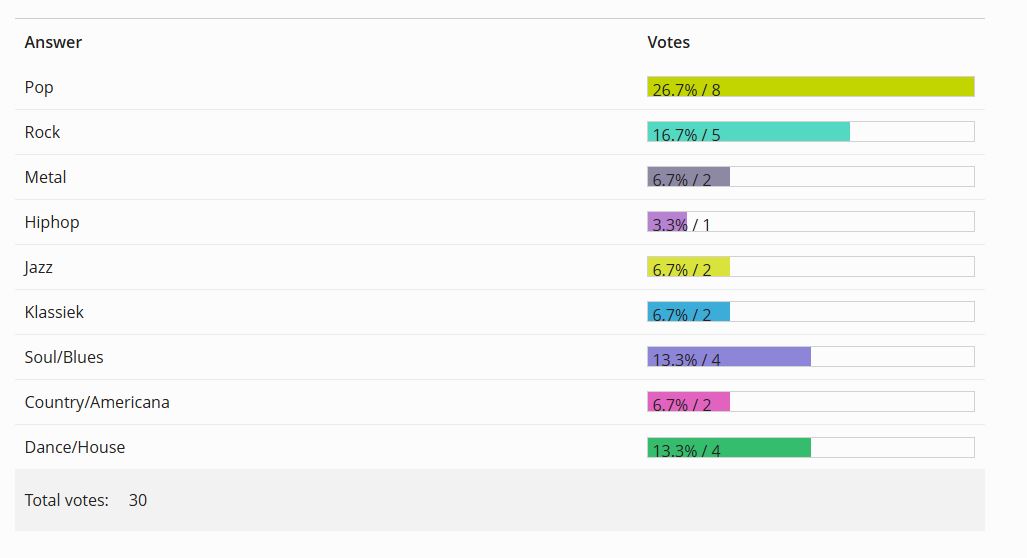
Task: Select the Klassiek answer label
Action: point(54,312)
